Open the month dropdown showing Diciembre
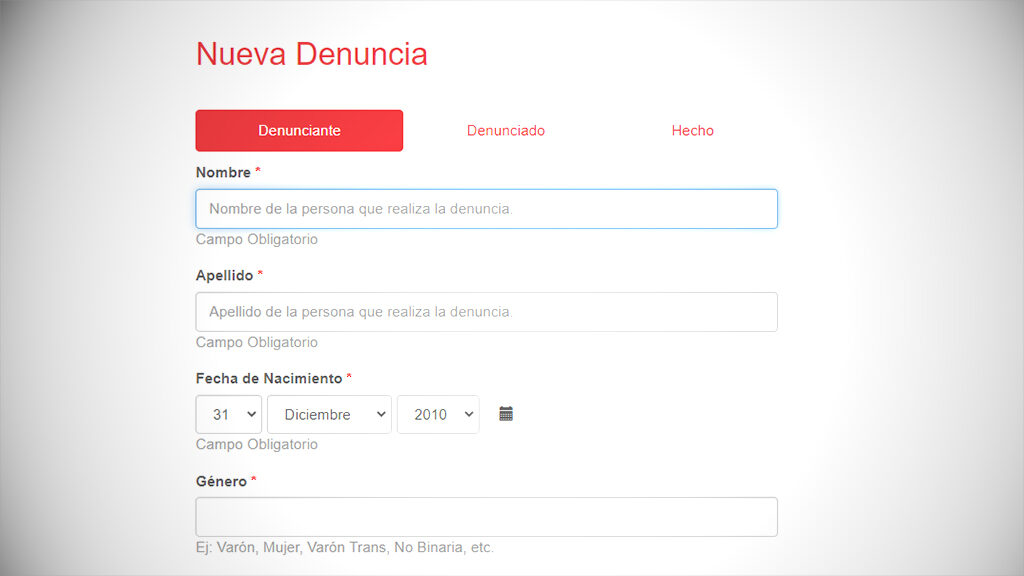Screen dimensions: 1024x576 [x=329, y=415]
